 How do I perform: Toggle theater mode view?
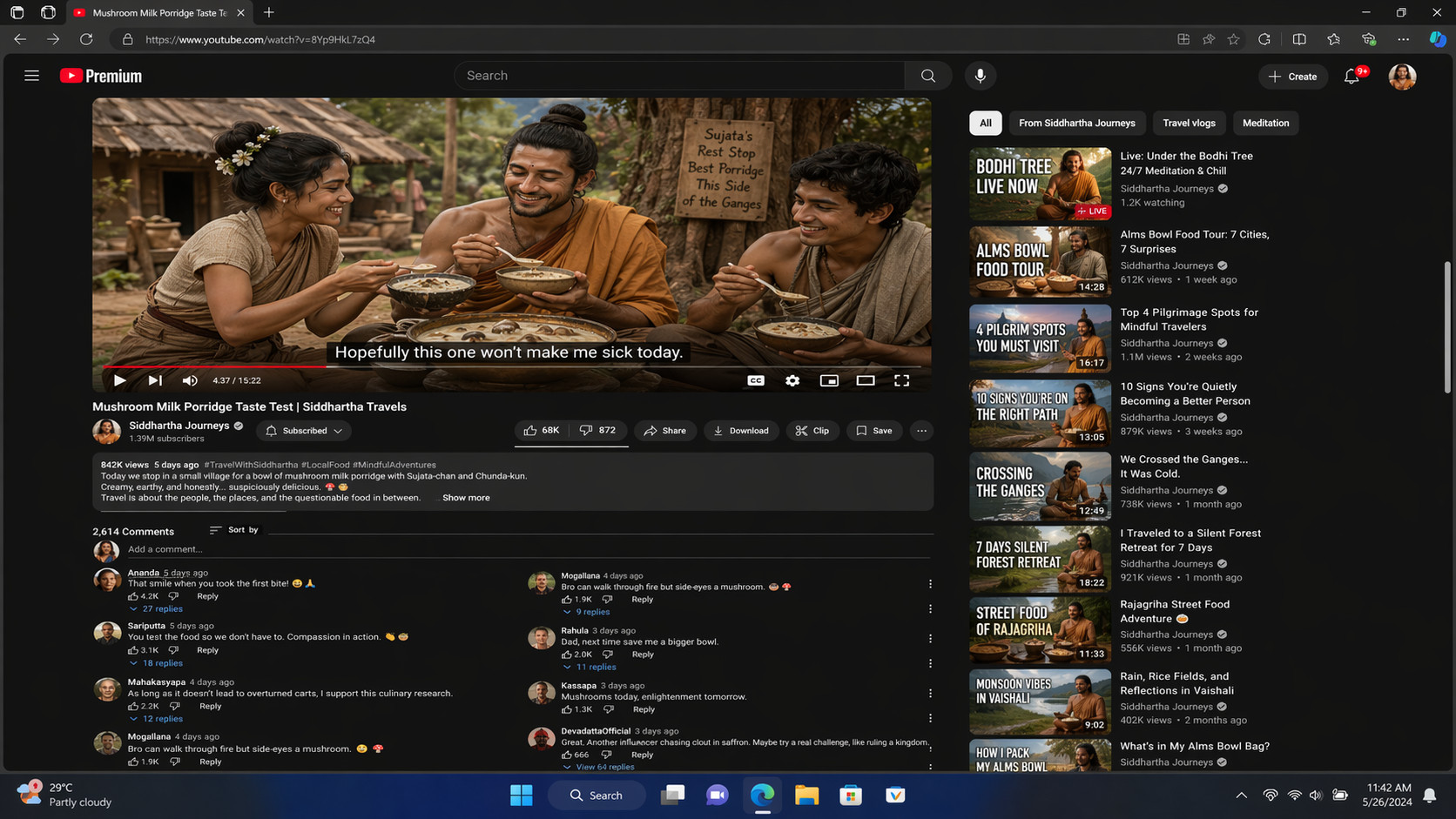[x=865, y=380]
